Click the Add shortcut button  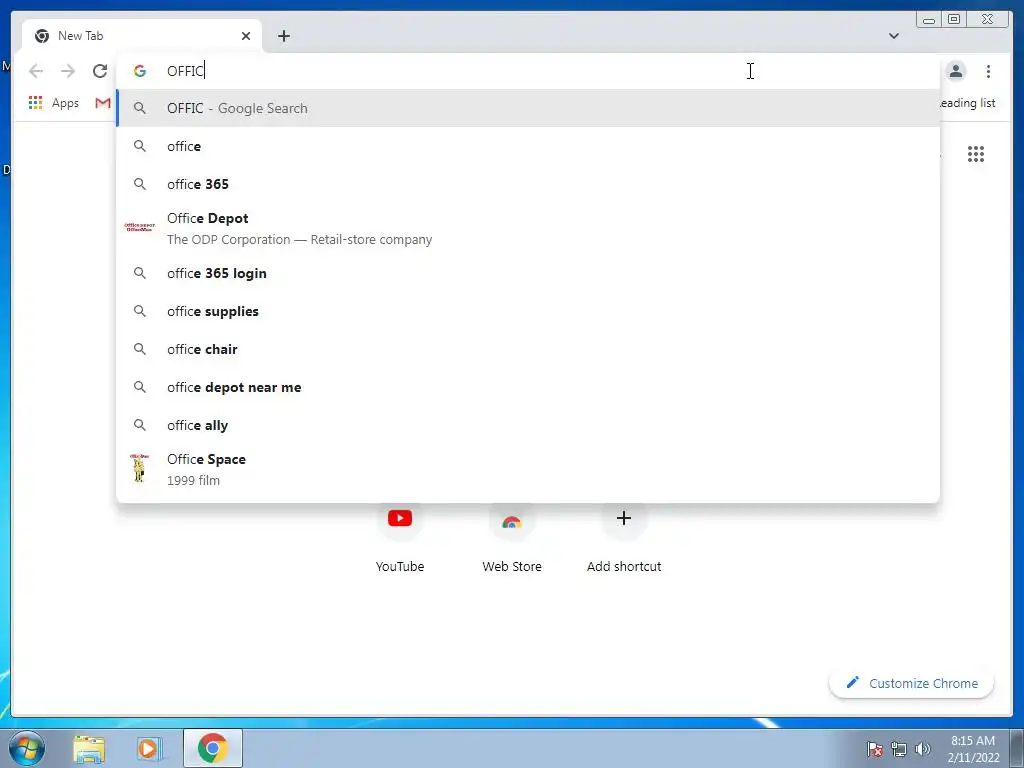624,537
